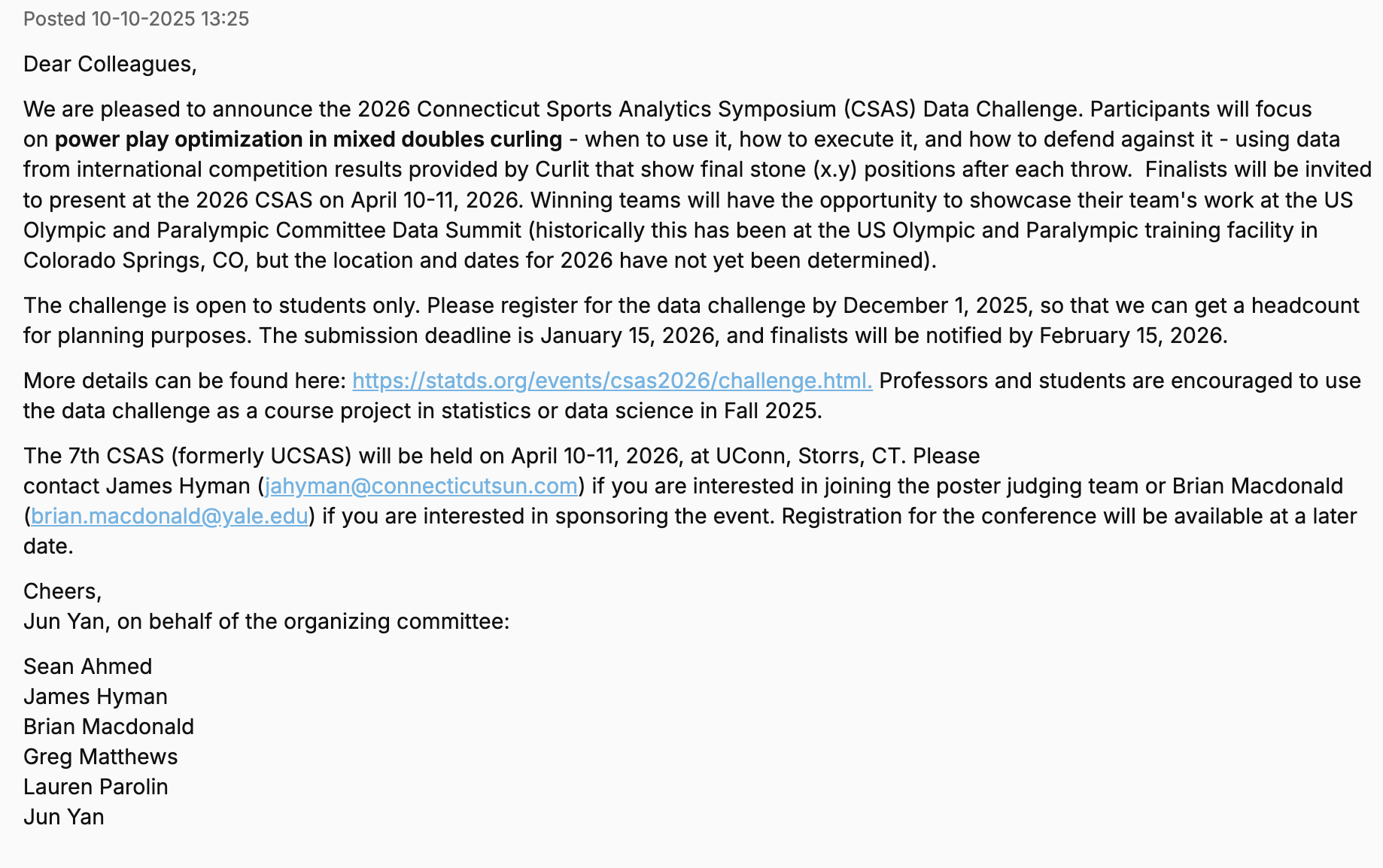Screen dimensions: 1383x868
Task: Click Lauren Parolin in the committee list
Action: pos(96,787)
